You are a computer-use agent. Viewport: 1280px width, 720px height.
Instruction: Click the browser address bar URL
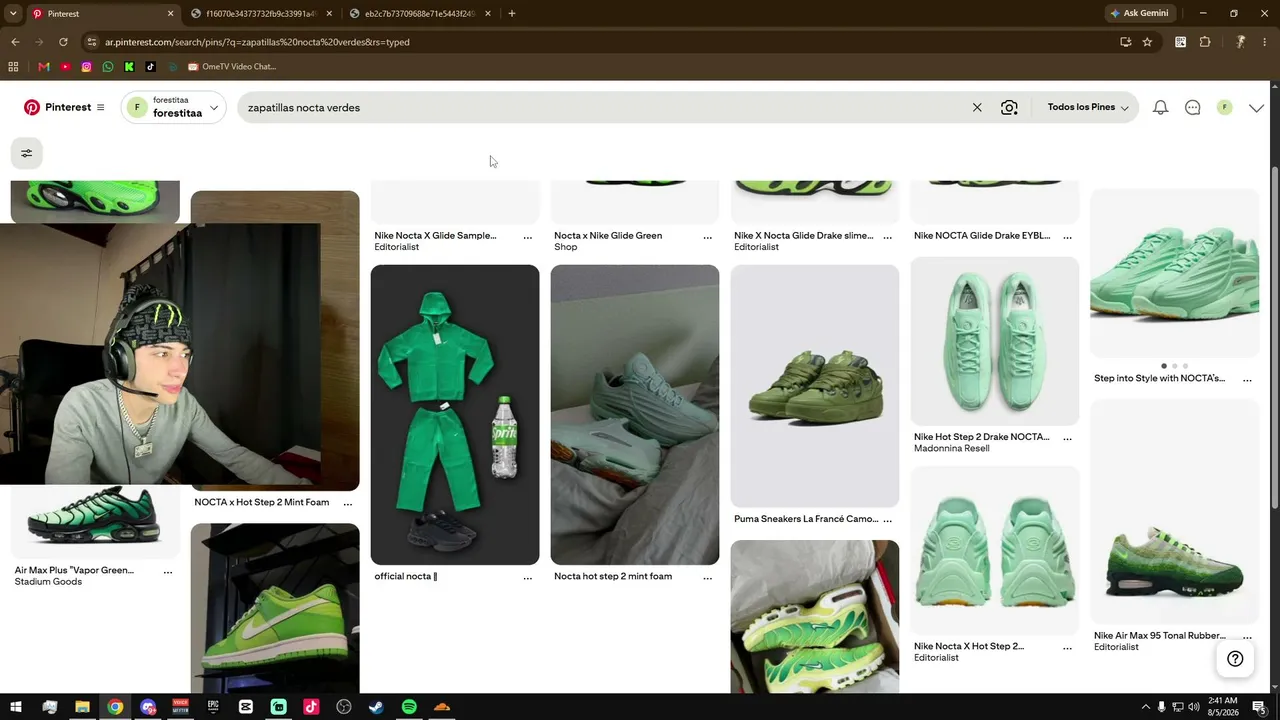point(257,42)
